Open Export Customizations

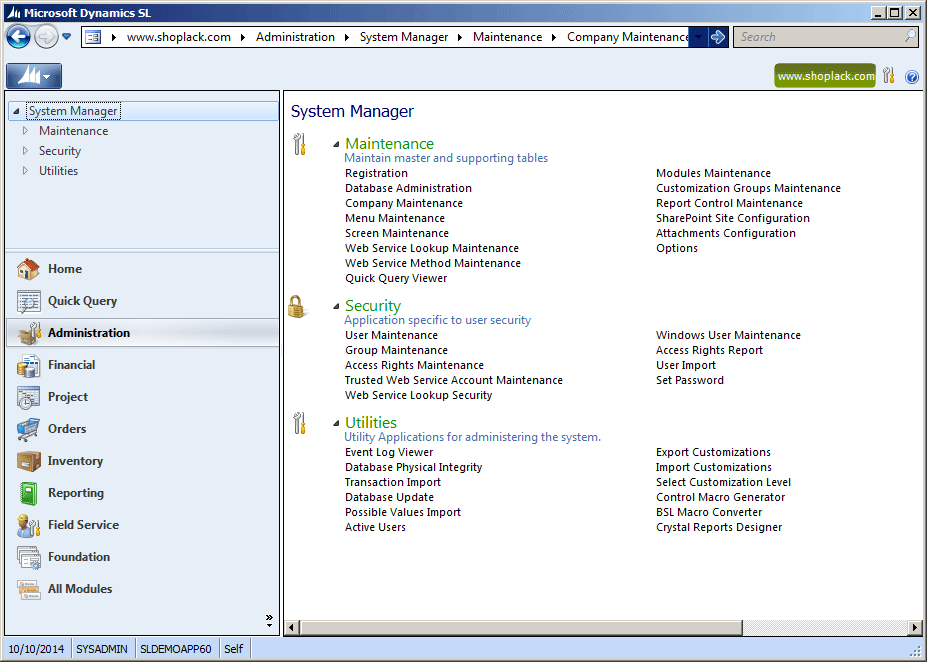[x=713, y=452]
